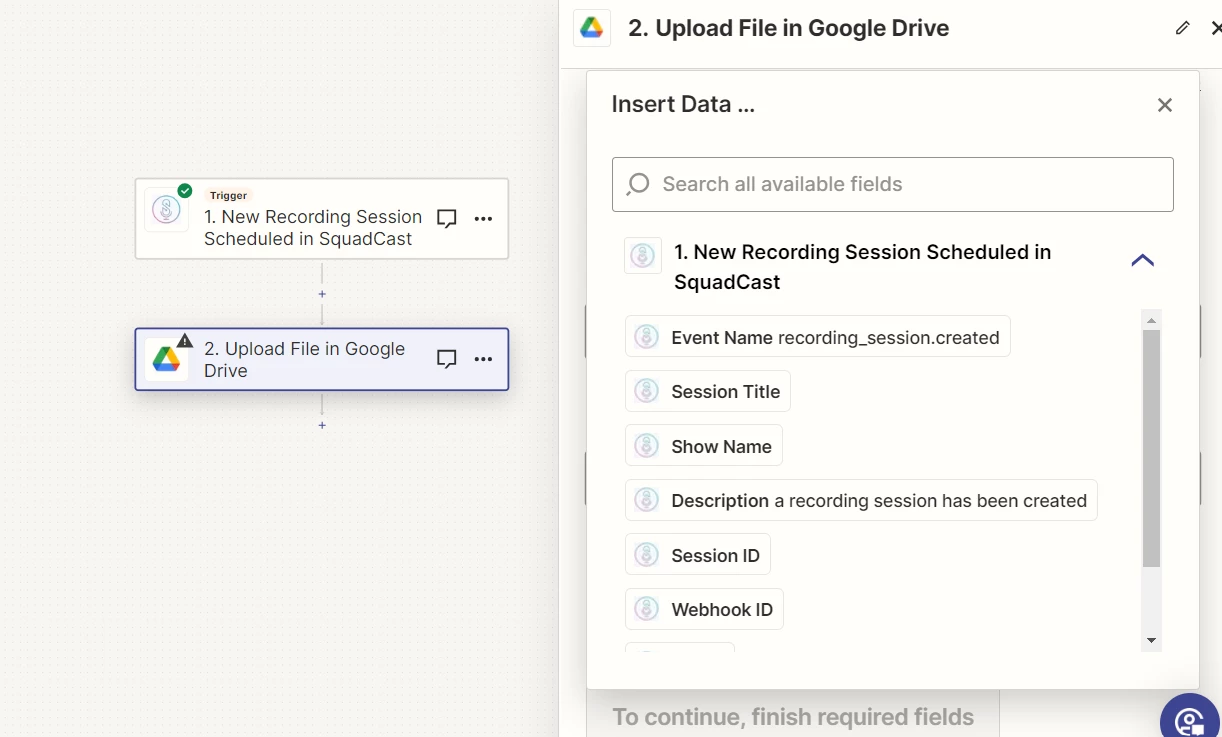Select the Show Name data pill

[x=703, y=446]
